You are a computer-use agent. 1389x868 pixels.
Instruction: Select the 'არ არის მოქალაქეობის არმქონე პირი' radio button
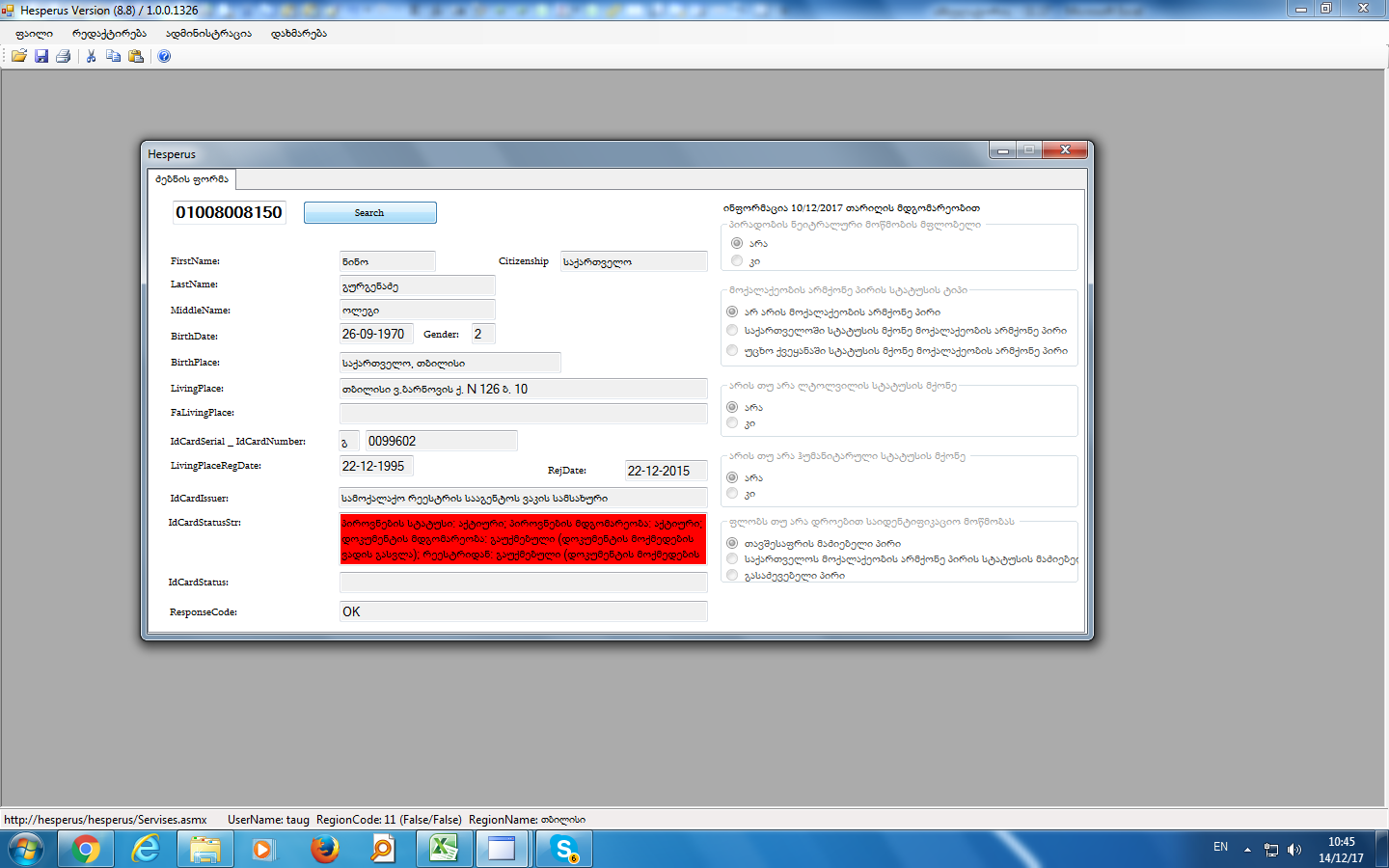(732, 312)
